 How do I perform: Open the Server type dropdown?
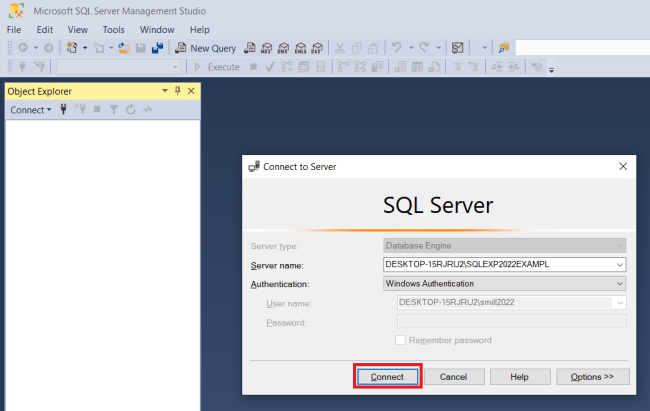[619, 246]
